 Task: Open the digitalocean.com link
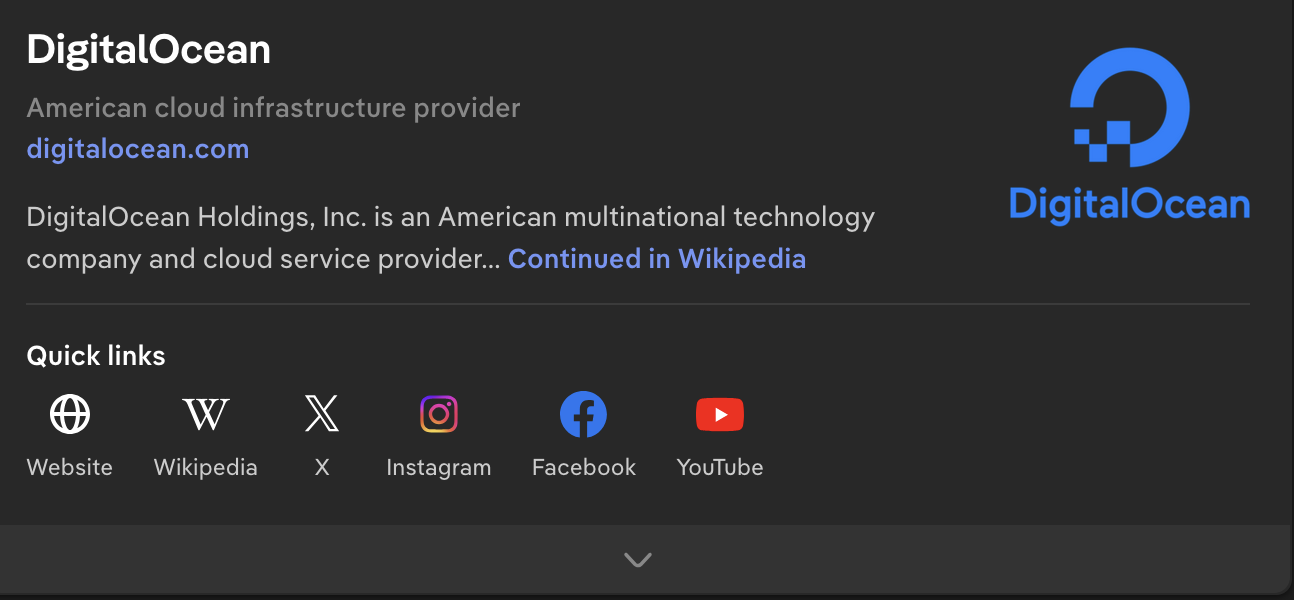pos(138,149)
